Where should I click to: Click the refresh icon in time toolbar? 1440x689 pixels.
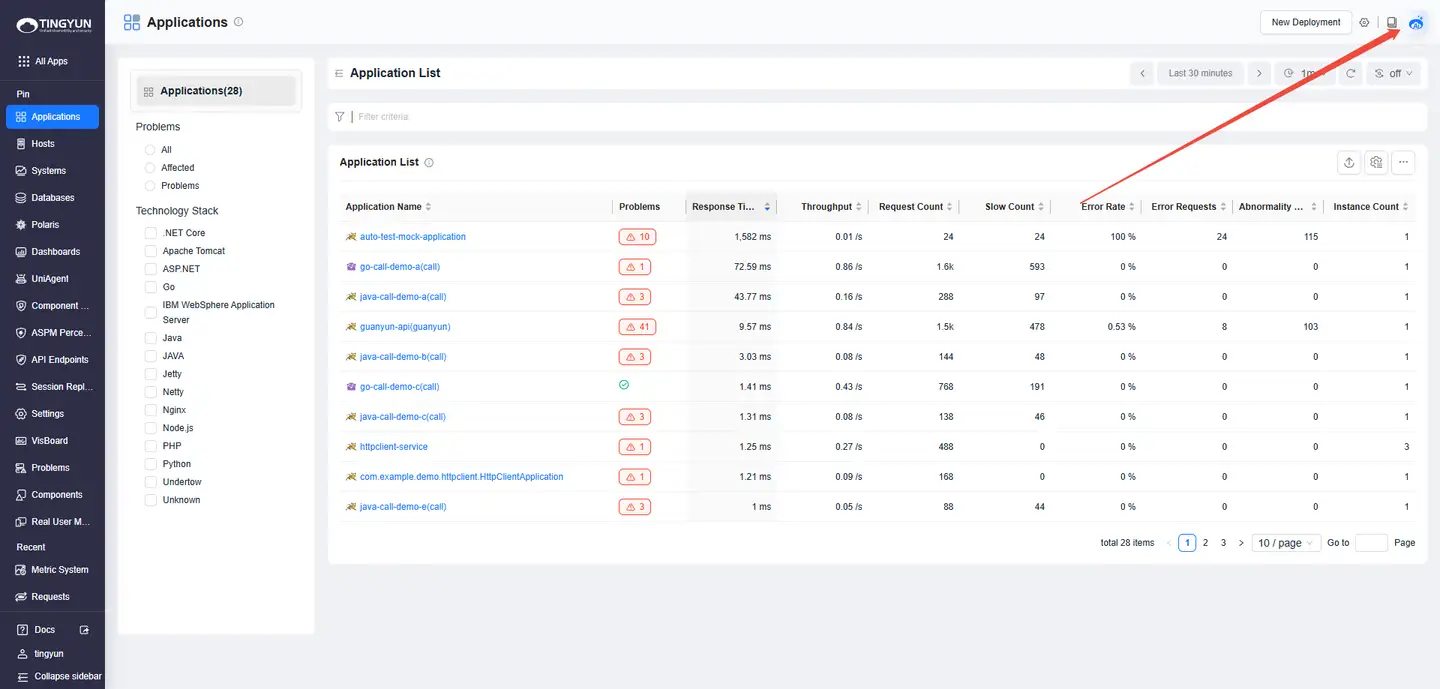[x=1350, y=73]
